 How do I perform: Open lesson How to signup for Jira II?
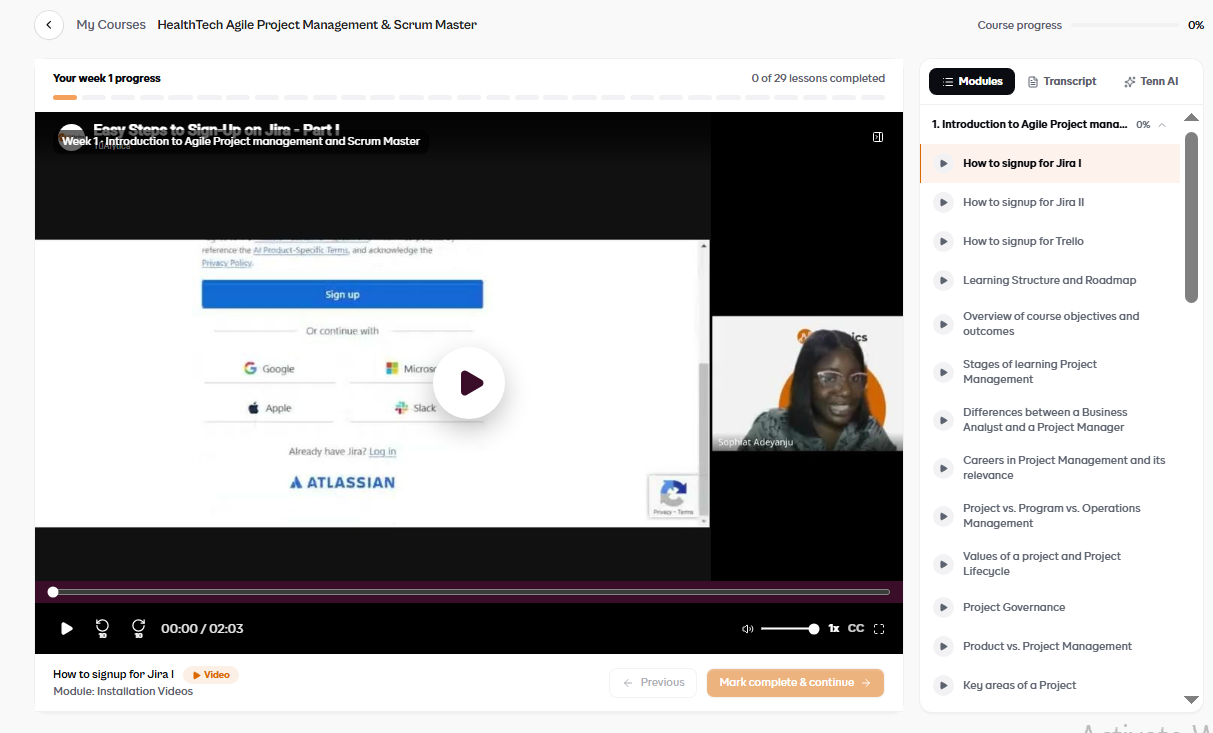coord(1050,202)
